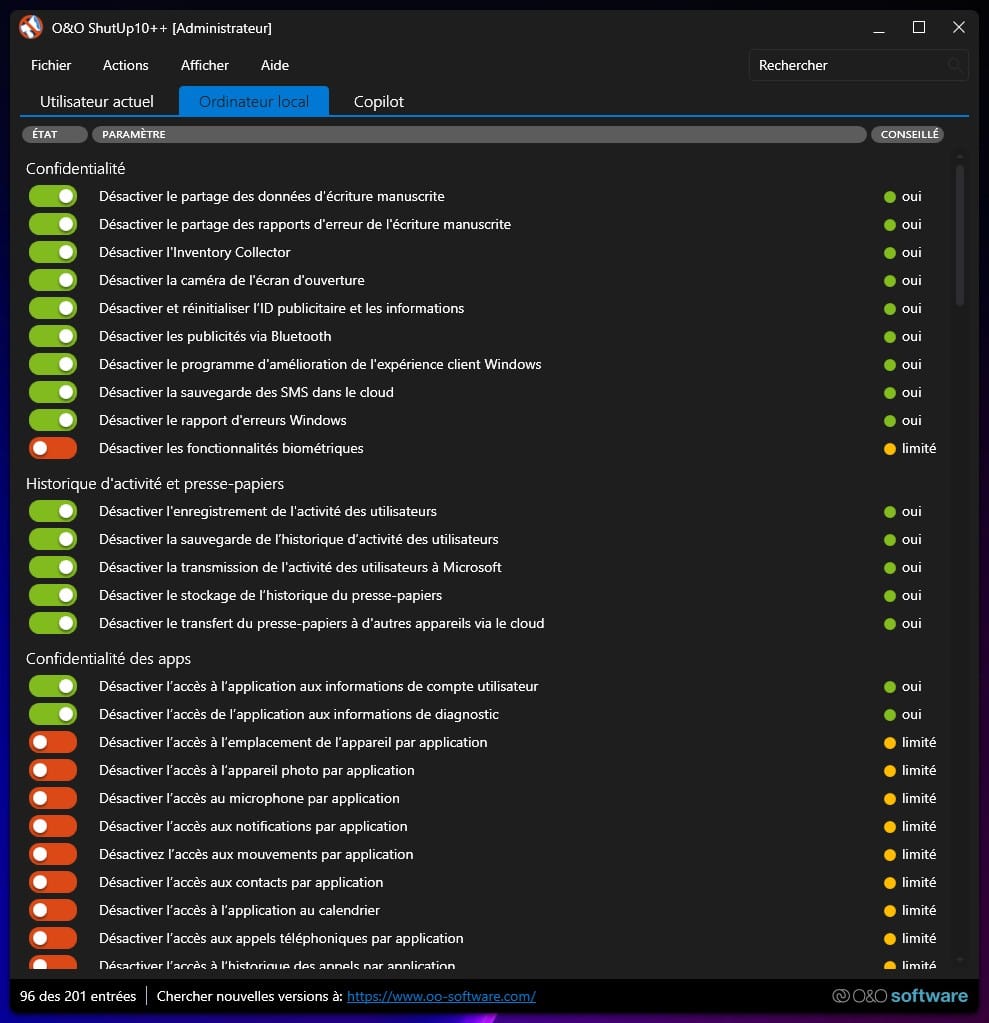The image size is (989, 1023).
Task: Click Historique d'activité et presse-papiers heading
Action: (x=155, y=484)
